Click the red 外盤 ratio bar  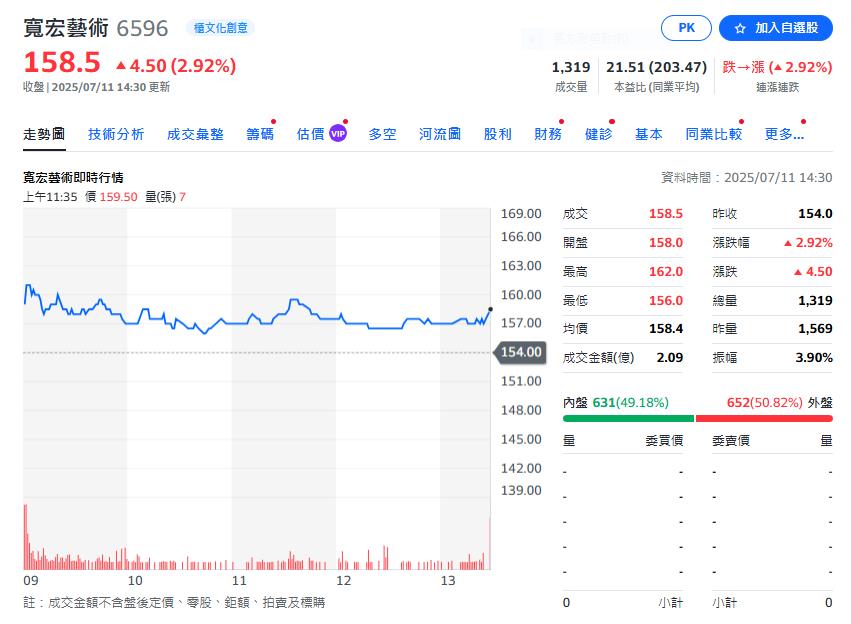point(764,418)
